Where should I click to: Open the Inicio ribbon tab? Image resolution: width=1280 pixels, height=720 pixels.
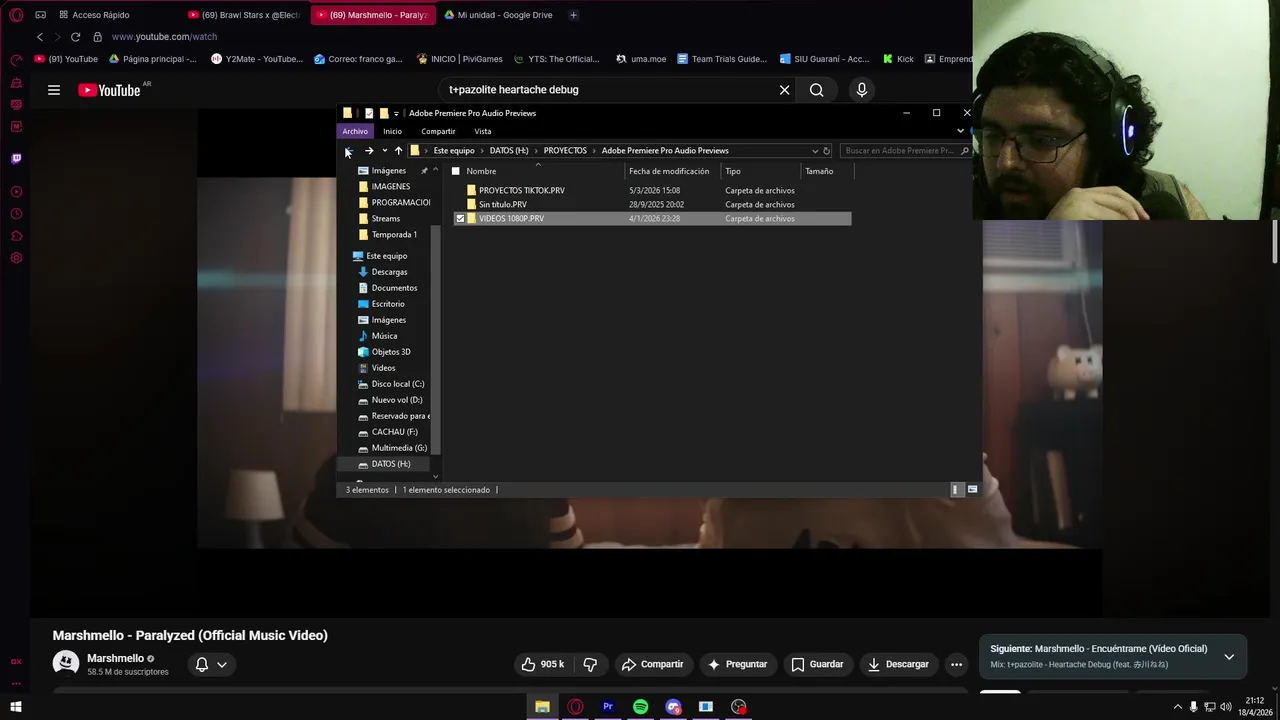pyautogui.click(x=392, y=131)
